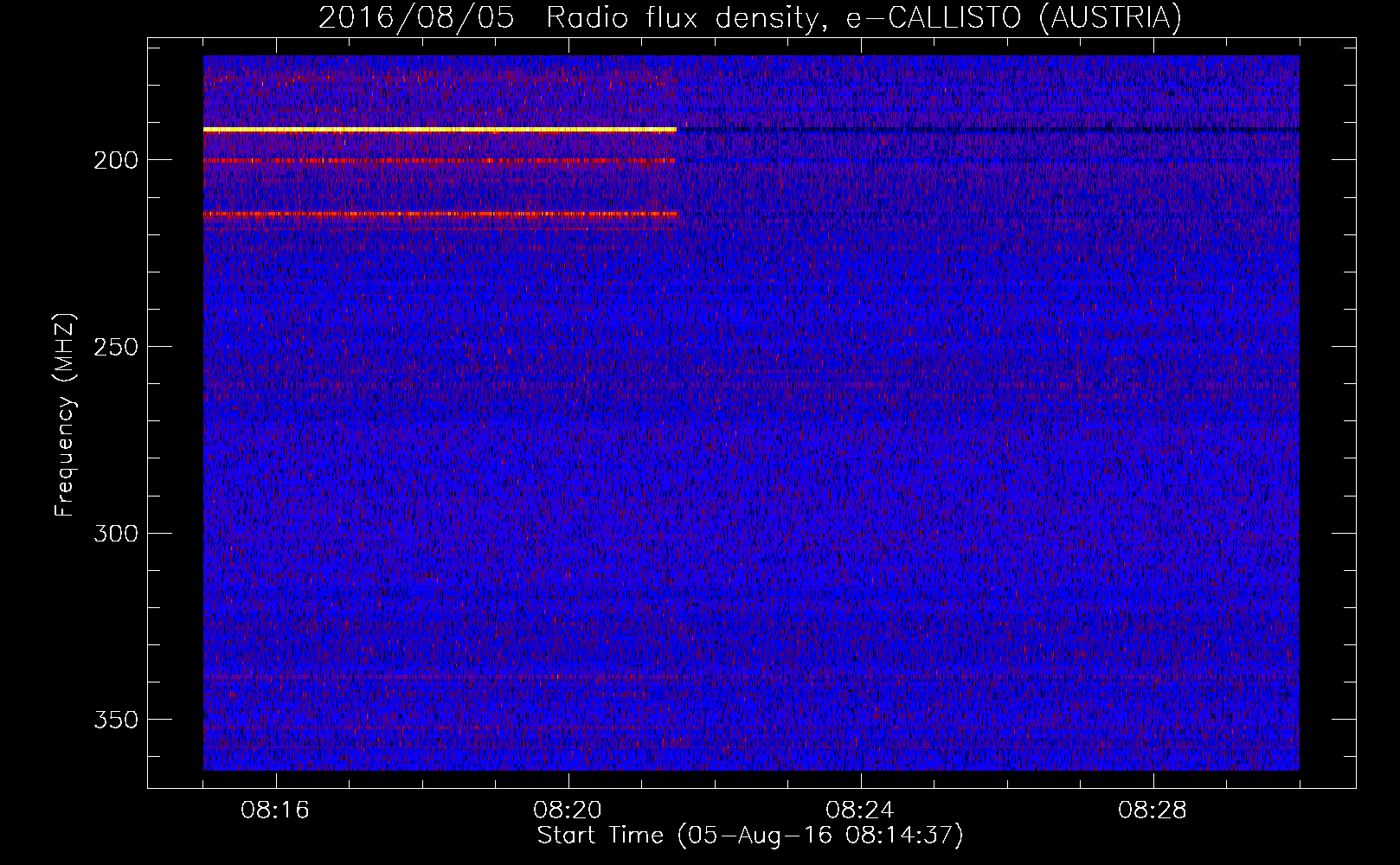Click the 200 frequency tick label
This screenshot has height=865, width=1400.
pyautogui.click(x=116, y=160)
